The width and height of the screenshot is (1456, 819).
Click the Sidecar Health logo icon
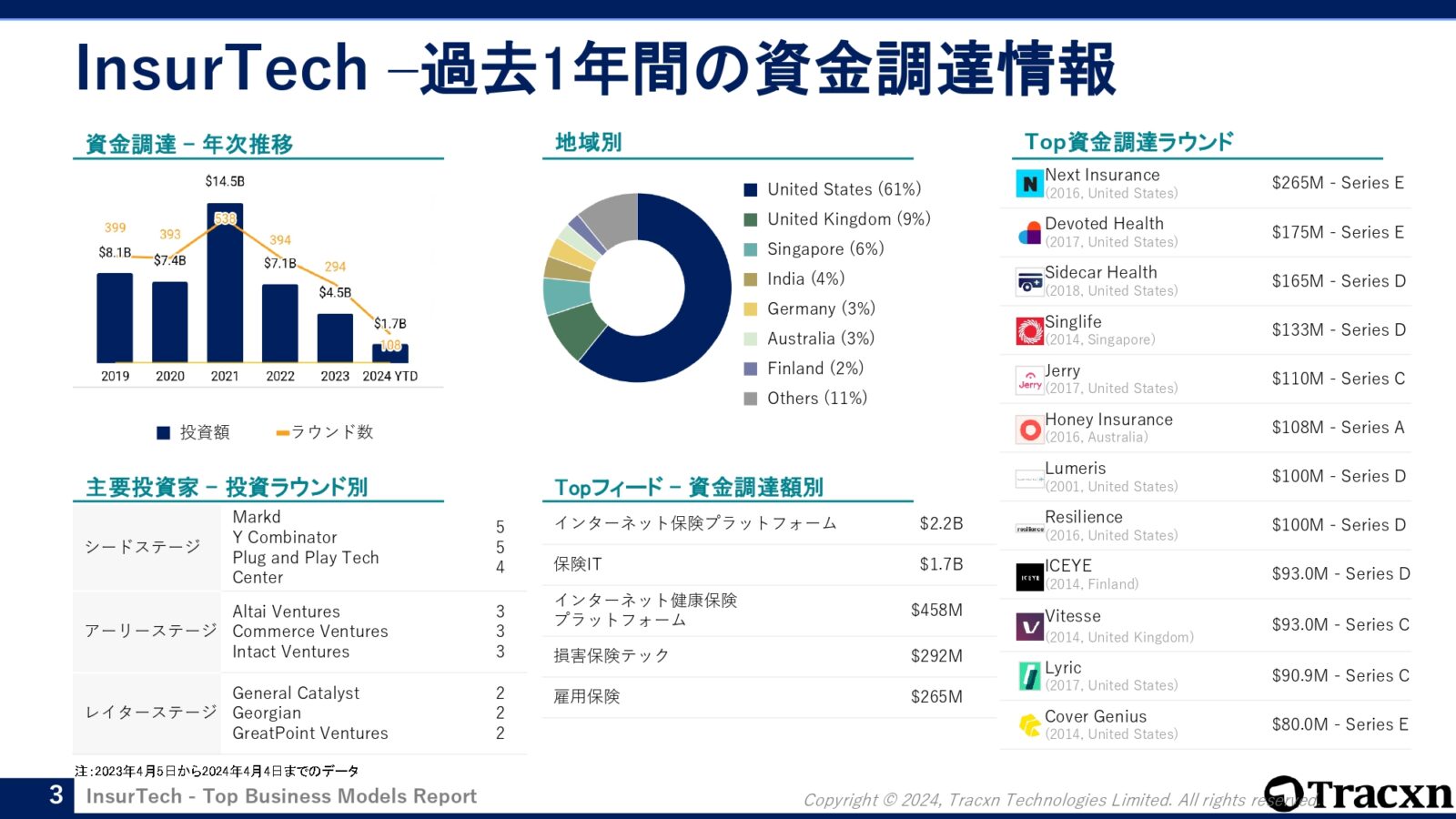[1030, 282]
